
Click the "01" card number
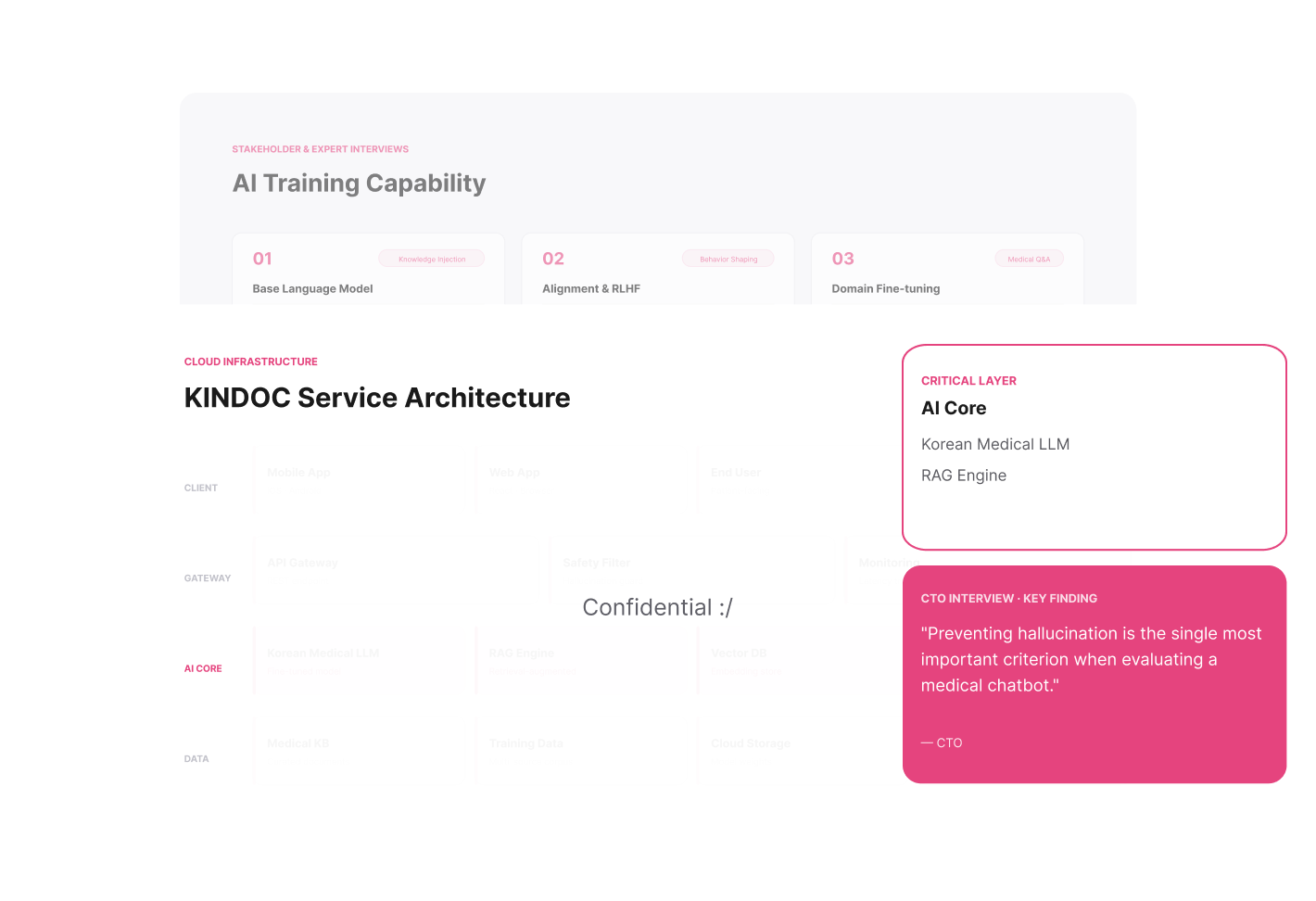262,259
